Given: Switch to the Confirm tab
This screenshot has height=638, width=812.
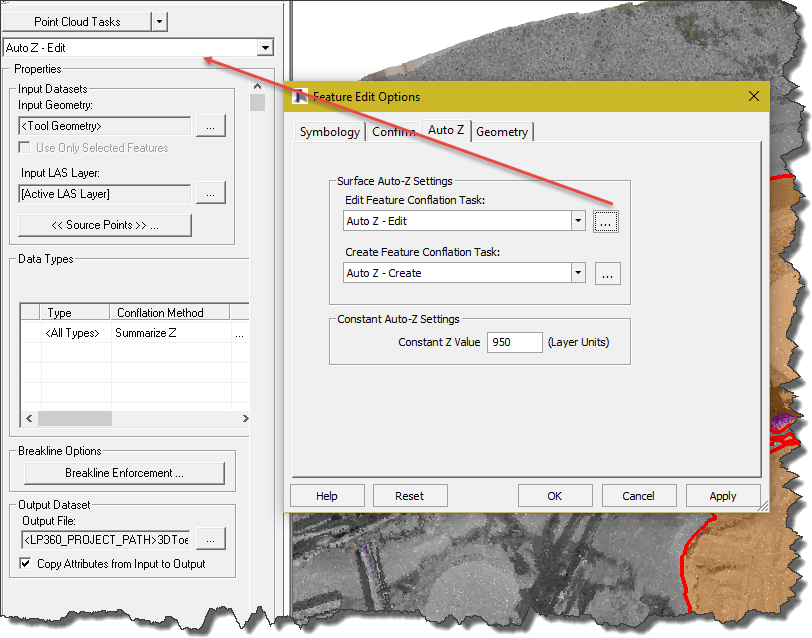Looking at the screenshot, I should point(394,132).
